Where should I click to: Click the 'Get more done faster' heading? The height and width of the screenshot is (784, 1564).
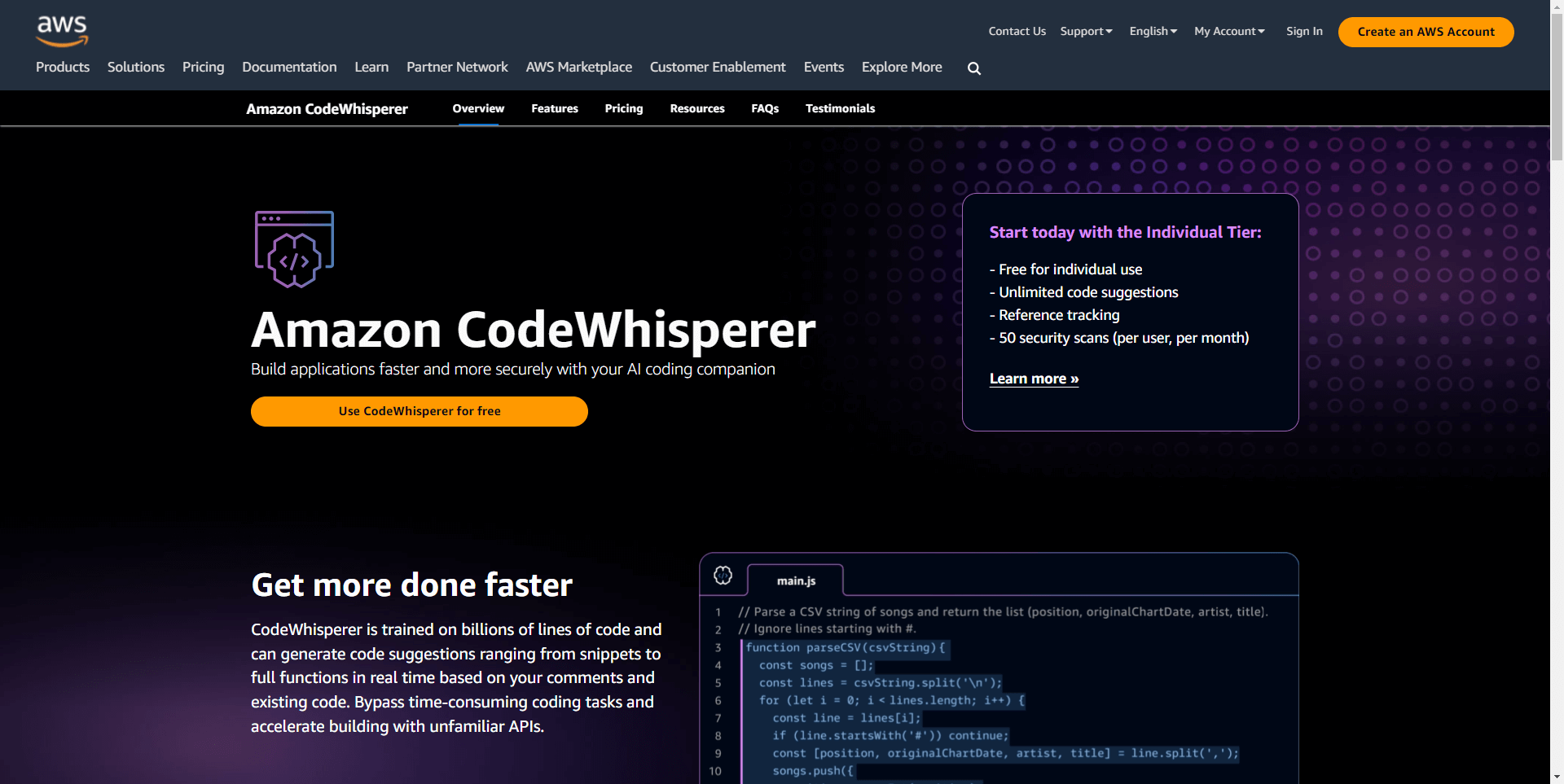point(411,585)
